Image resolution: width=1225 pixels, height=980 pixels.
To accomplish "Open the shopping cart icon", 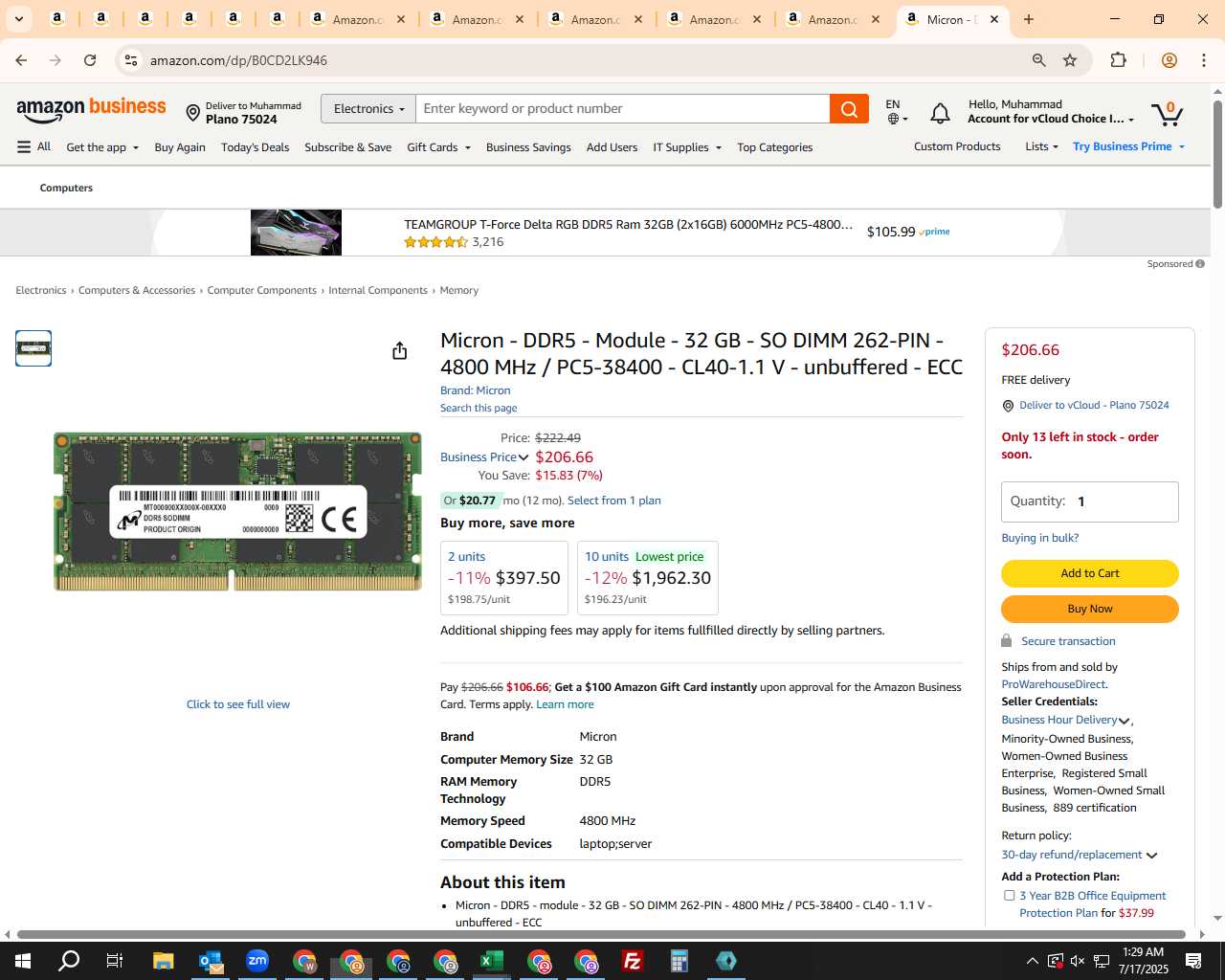I will [1167, 113].
